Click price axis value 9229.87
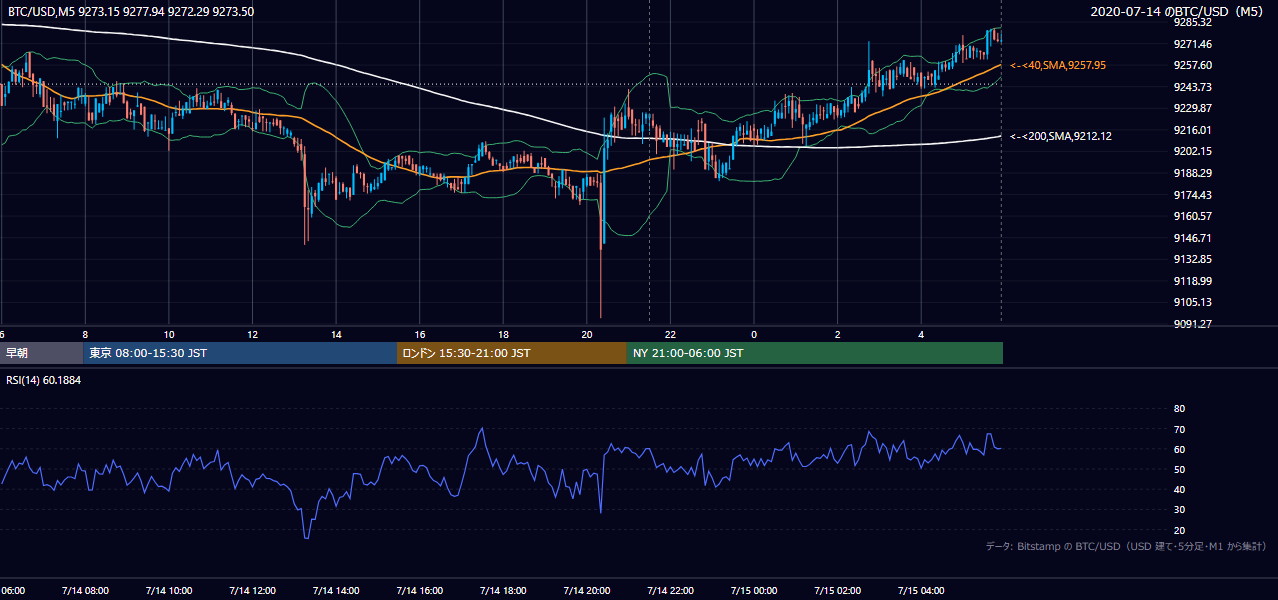1278x600 pixels. (x=1193, y=108)
